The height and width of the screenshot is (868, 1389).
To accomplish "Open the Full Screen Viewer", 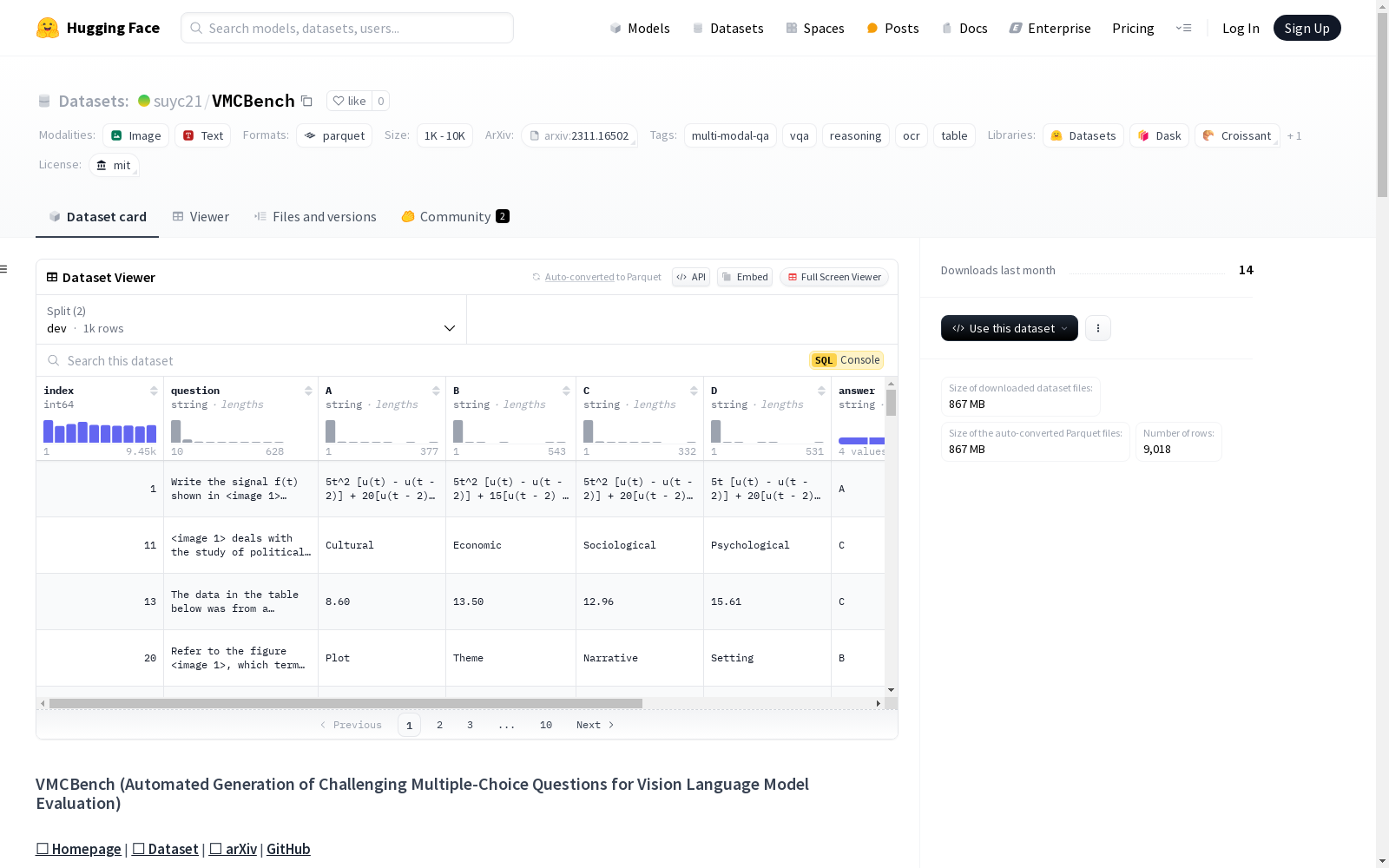I will point(834,277).
